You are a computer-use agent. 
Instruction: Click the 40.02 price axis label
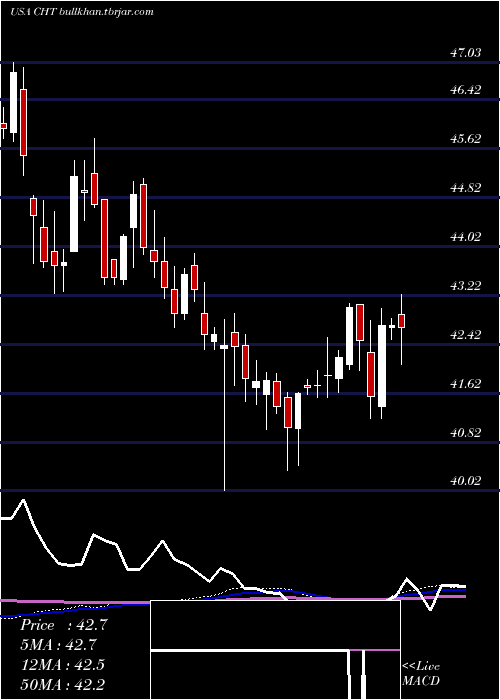(466, 481)
